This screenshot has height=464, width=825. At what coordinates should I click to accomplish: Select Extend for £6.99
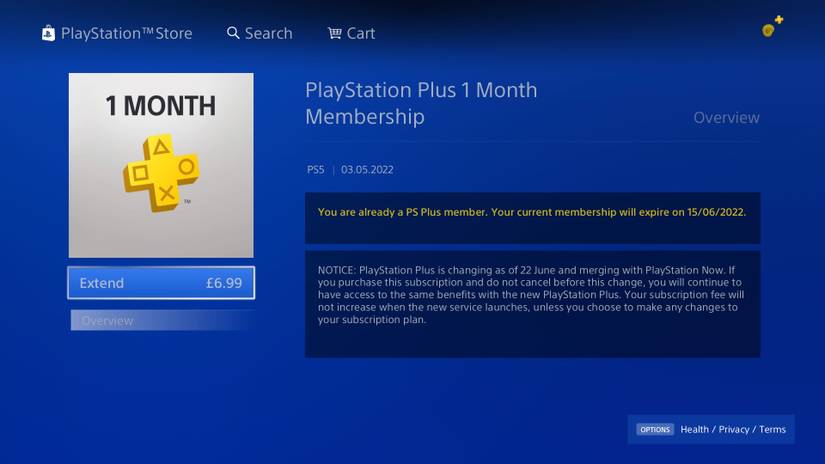[x=161, y=283]
